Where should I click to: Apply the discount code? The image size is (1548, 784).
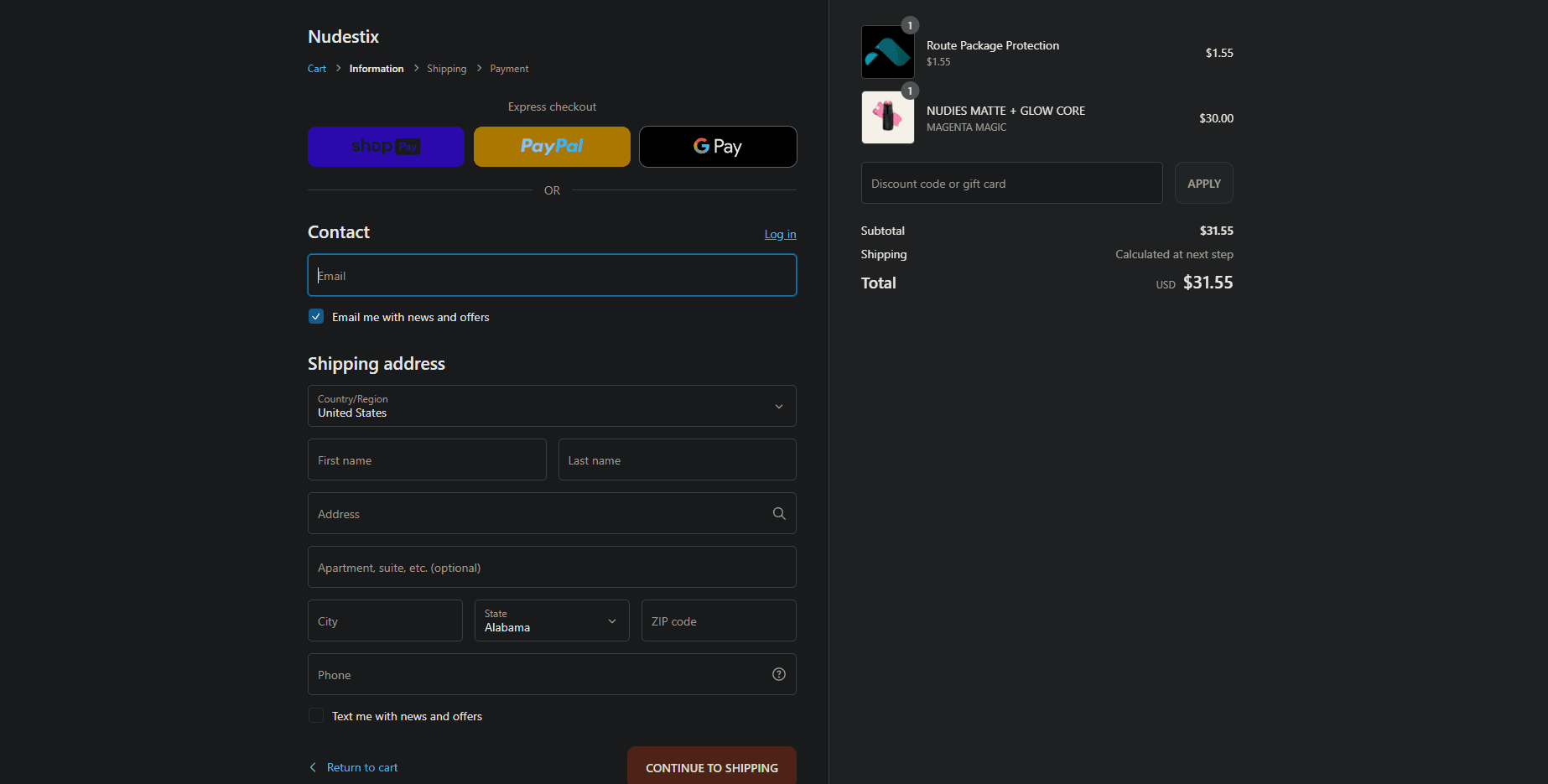coord(1204,183)
